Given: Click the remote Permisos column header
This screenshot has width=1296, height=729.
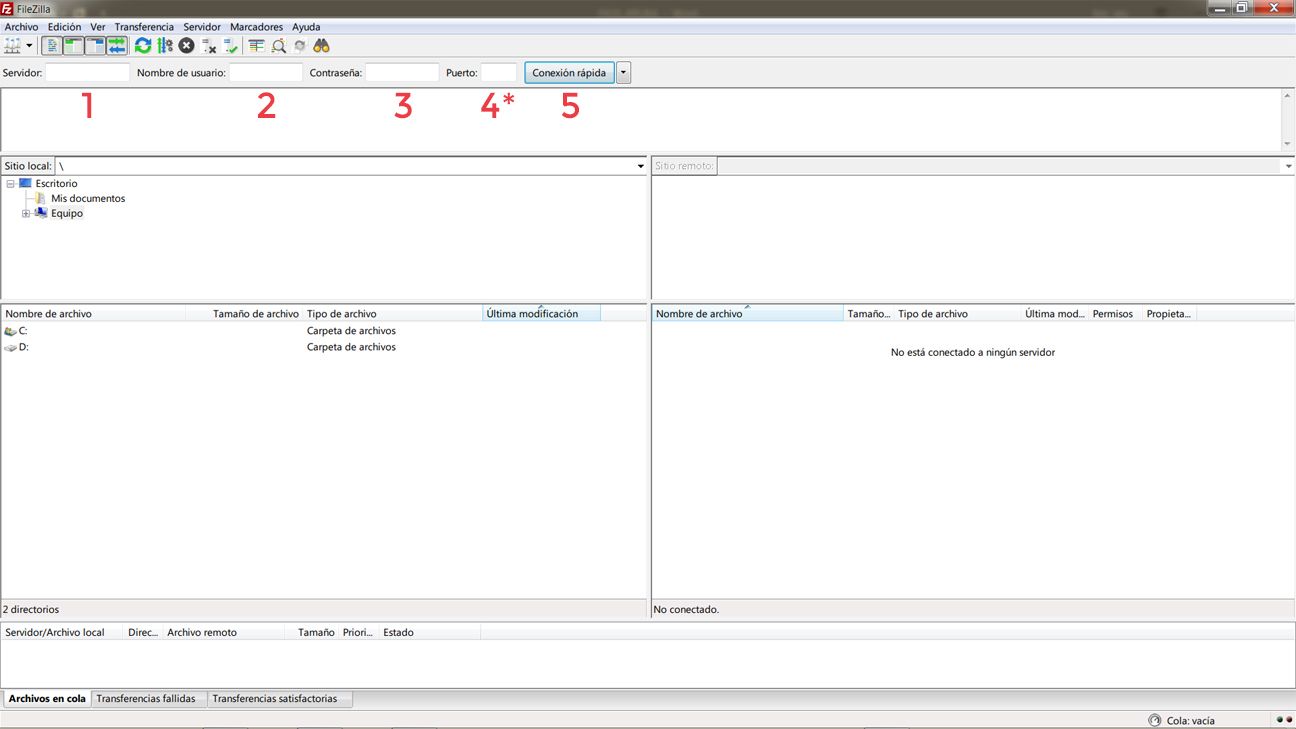Looking at the screenshot, I should (1116, 314).
